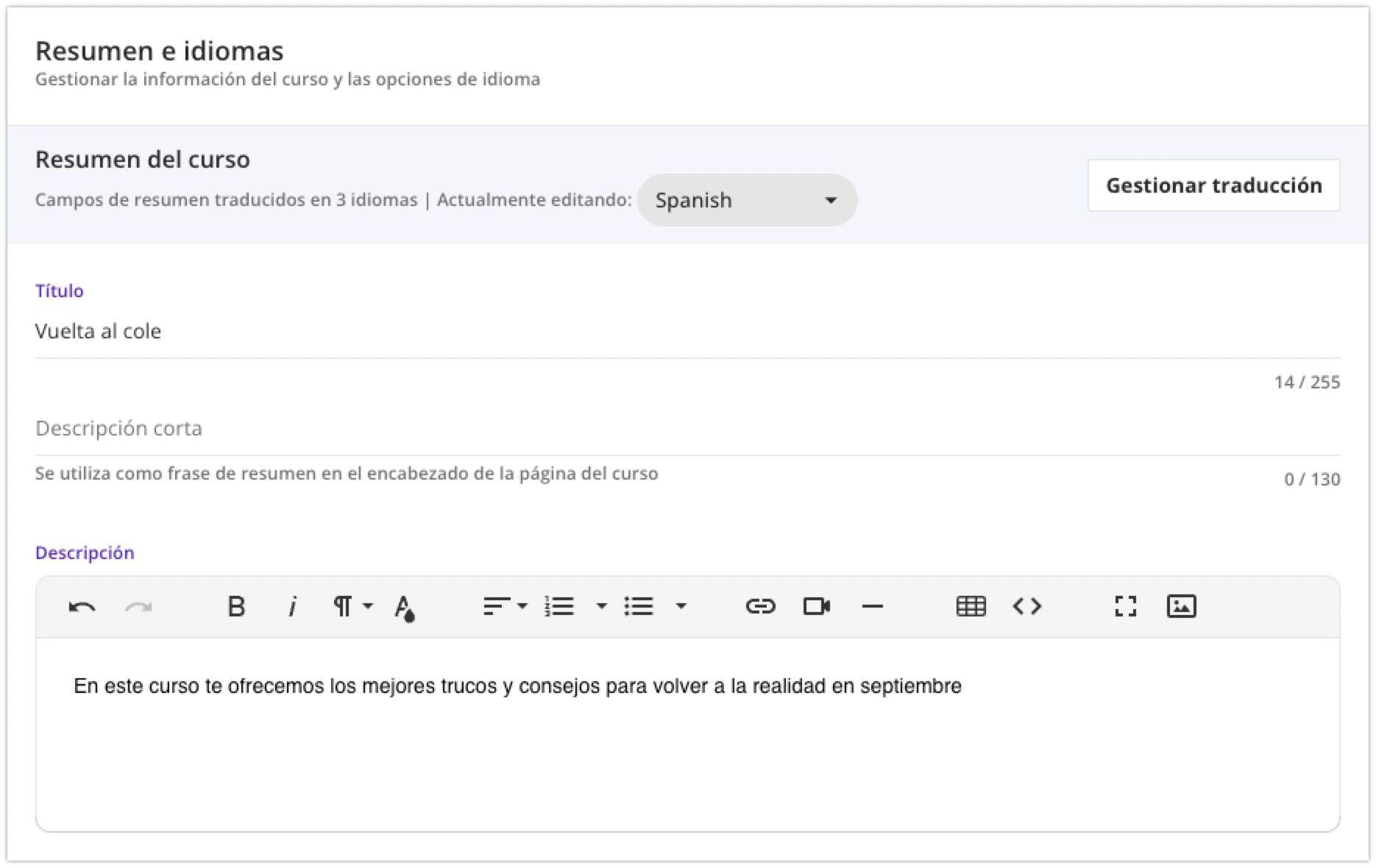Insert a table using the table icon
Viewport: 1376px width, 868px height.
point(971,607)
